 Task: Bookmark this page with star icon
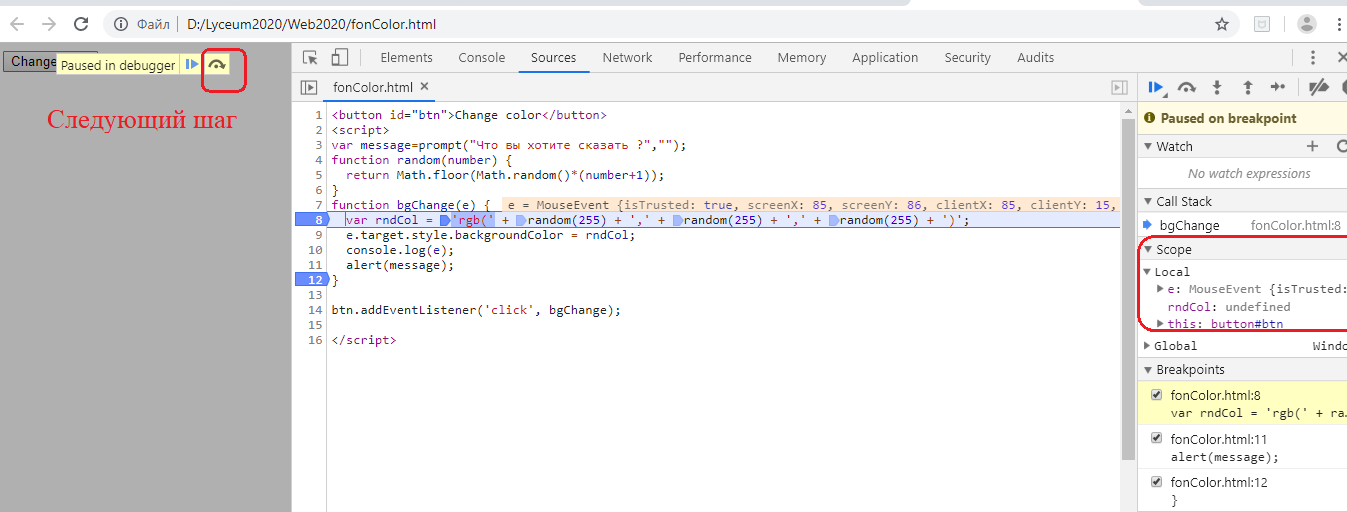click(1221, 24)
